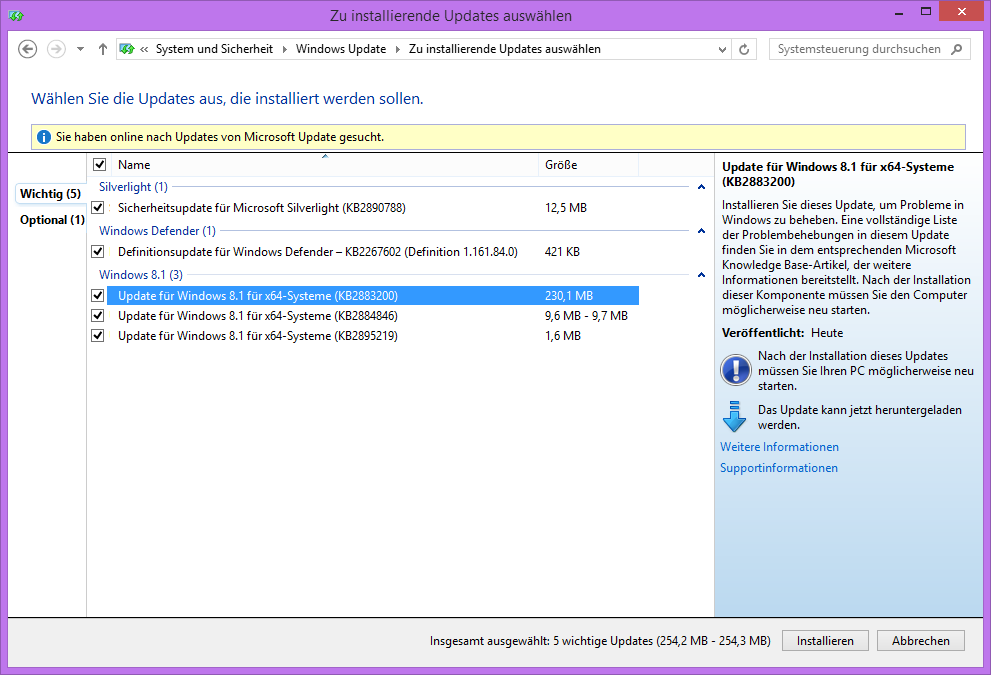This screenshot has height=675, width=991.
Task: Click the blue info icon in yellow bar
Action: click(44, 137)
